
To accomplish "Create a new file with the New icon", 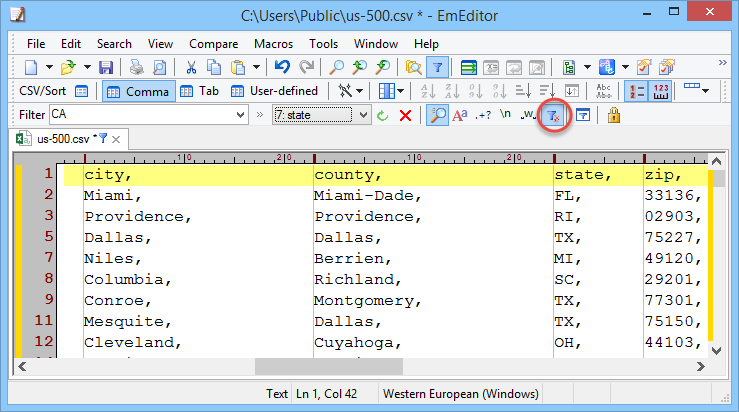I will (x=31, y=67).
